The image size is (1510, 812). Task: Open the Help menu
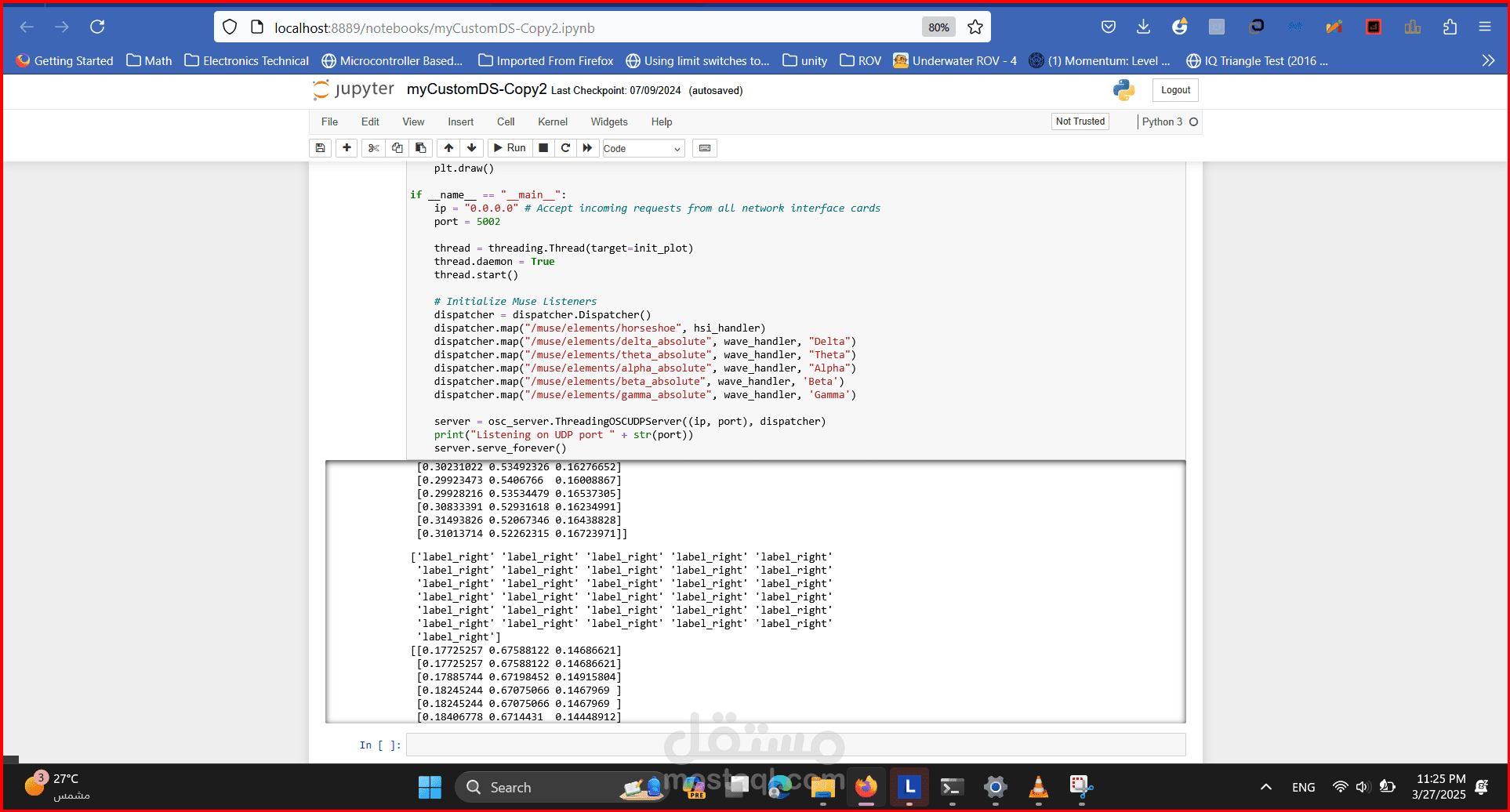(662, 122)
